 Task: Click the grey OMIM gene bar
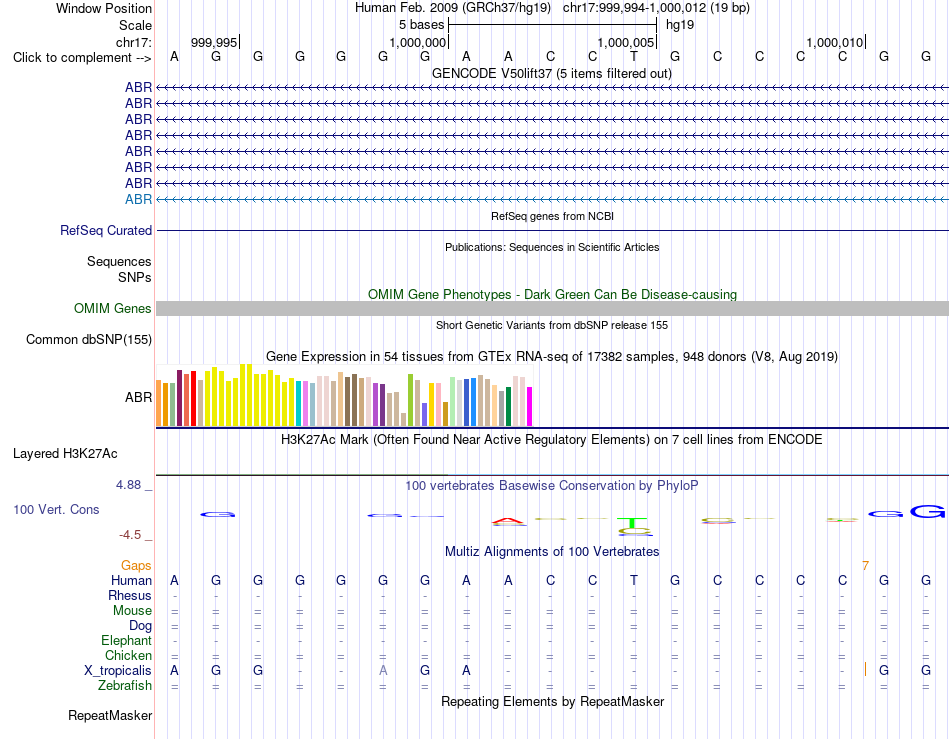pyautogui.click(x=552, y=308)
